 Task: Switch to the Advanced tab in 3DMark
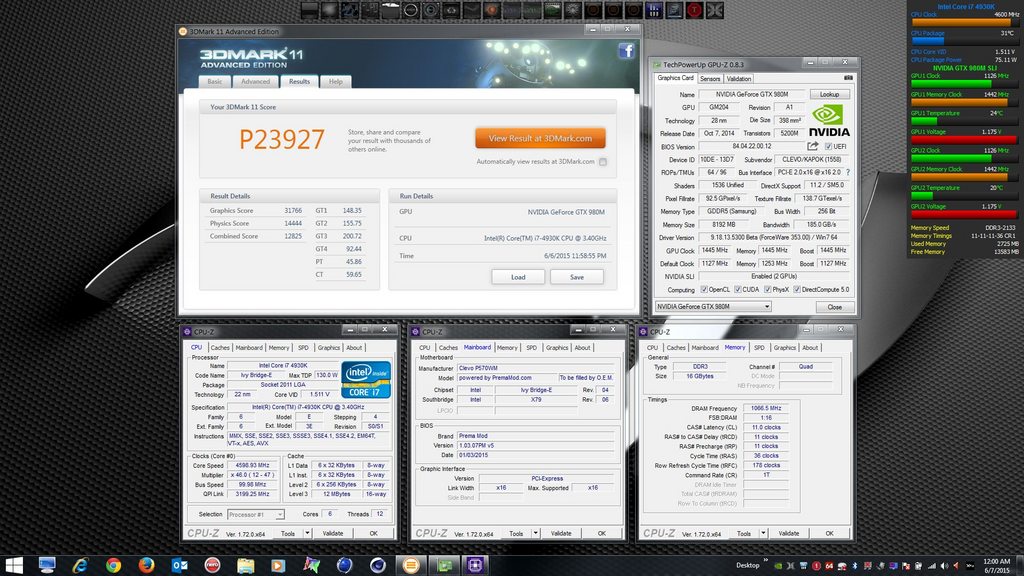[x=255, y=82]
